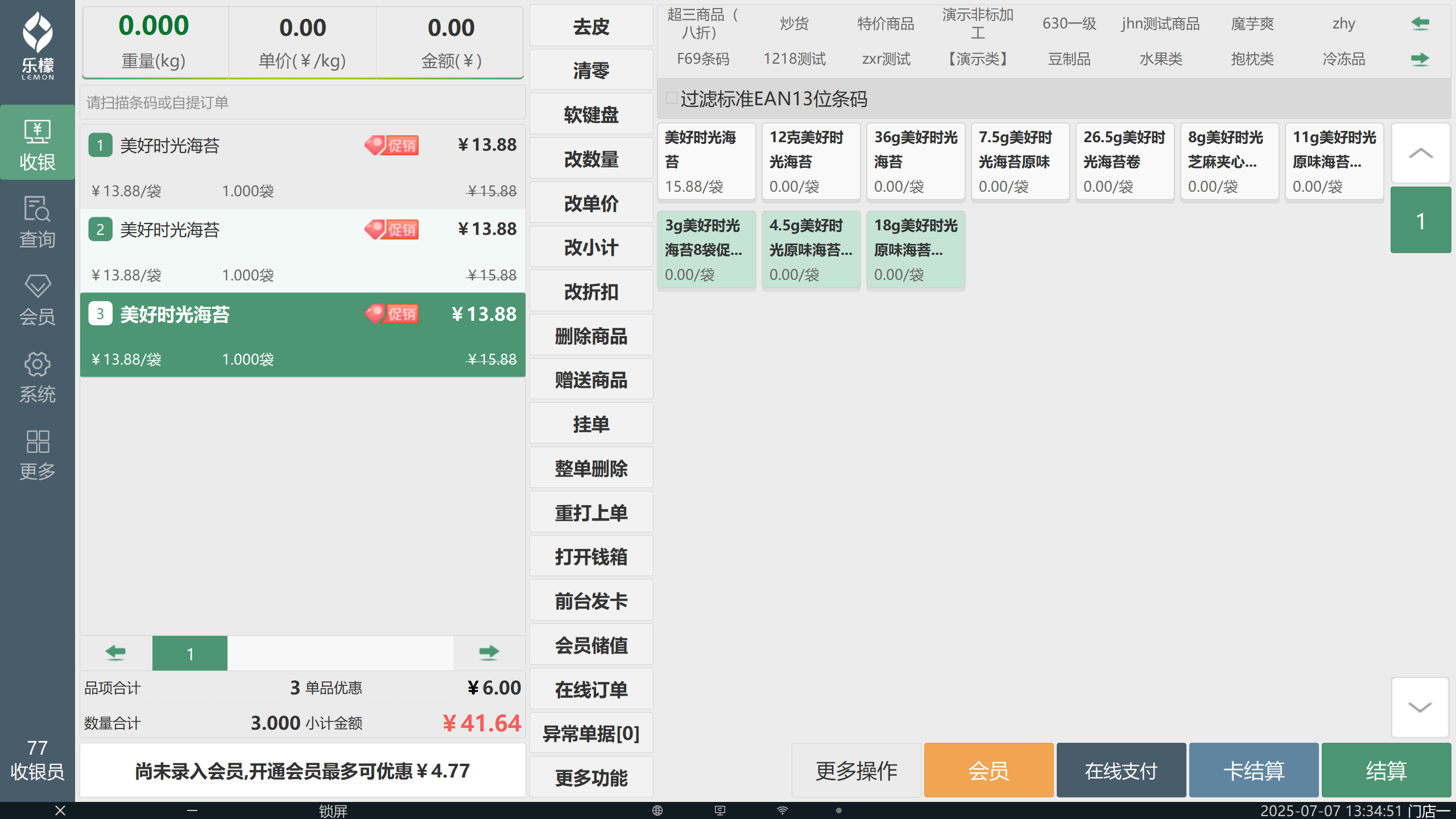Click the 促销 tag on cart item 3
Screen dimensions: 1456x819
(392, 314)
